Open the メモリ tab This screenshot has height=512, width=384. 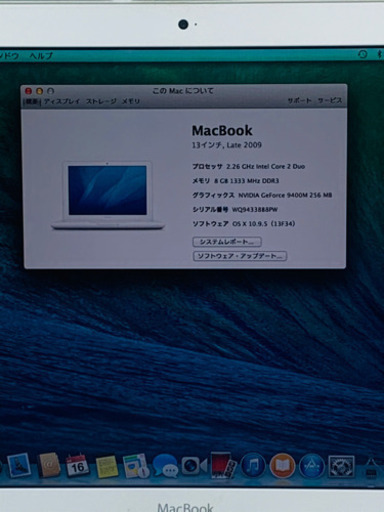[x=130, y=101]
